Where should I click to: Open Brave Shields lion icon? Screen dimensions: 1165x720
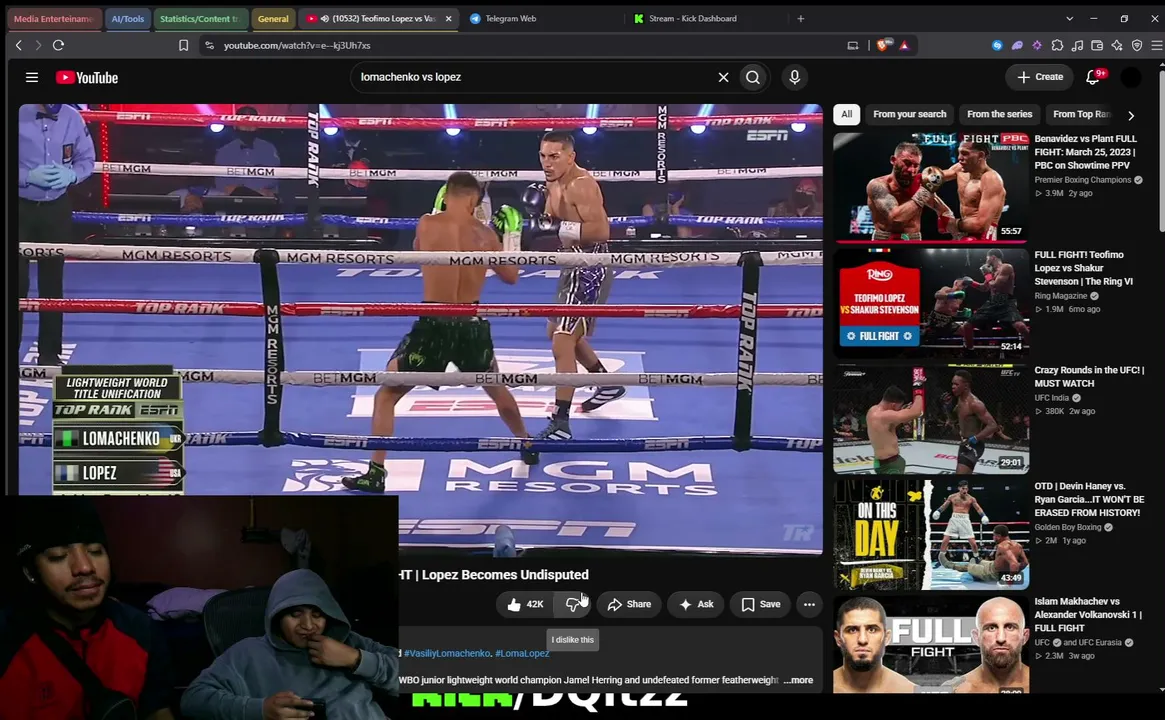pyautogui.click(x=882, y=45)
